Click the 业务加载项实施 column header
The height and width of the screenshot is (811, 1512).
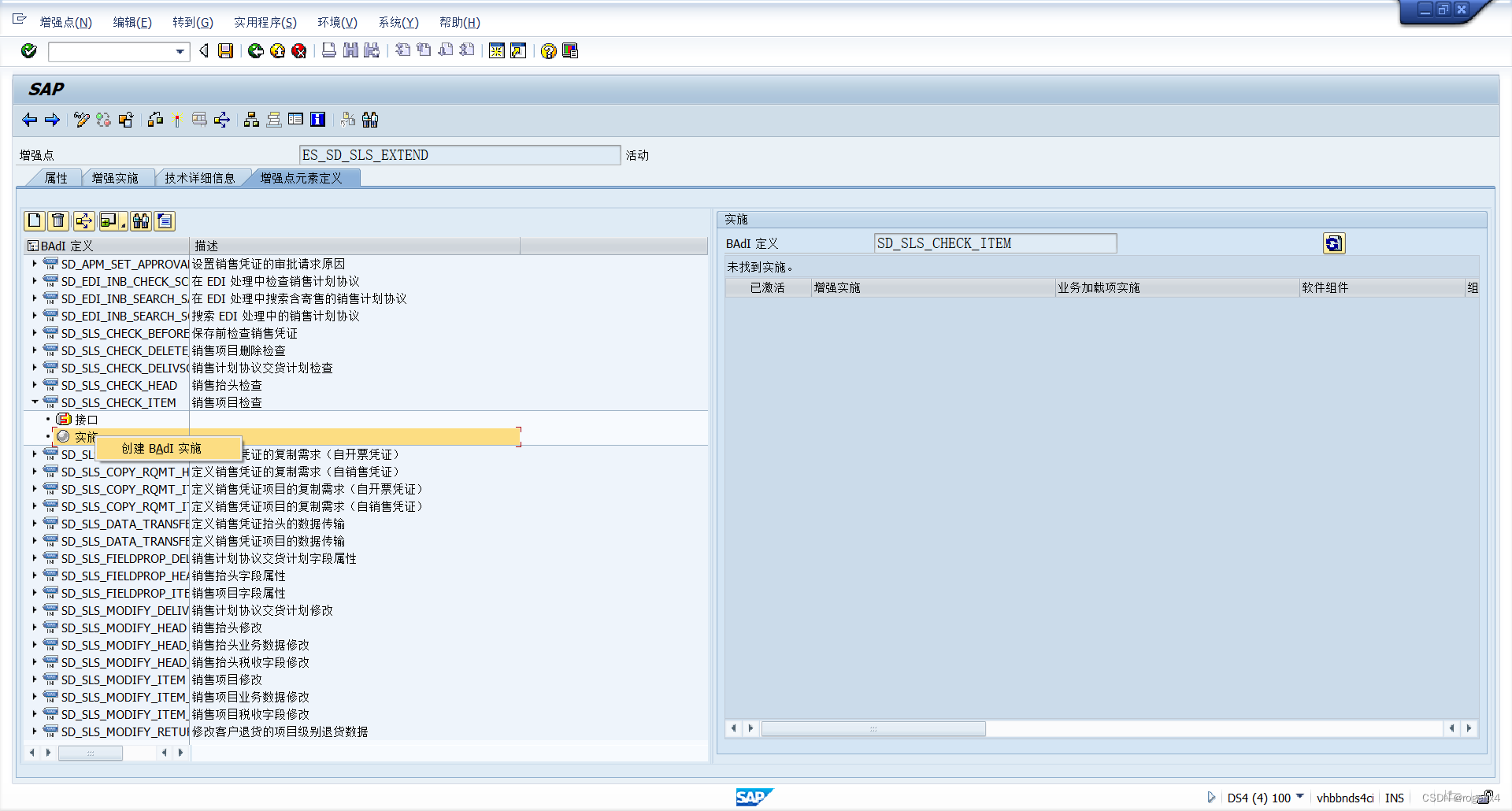click(1177, 288)
